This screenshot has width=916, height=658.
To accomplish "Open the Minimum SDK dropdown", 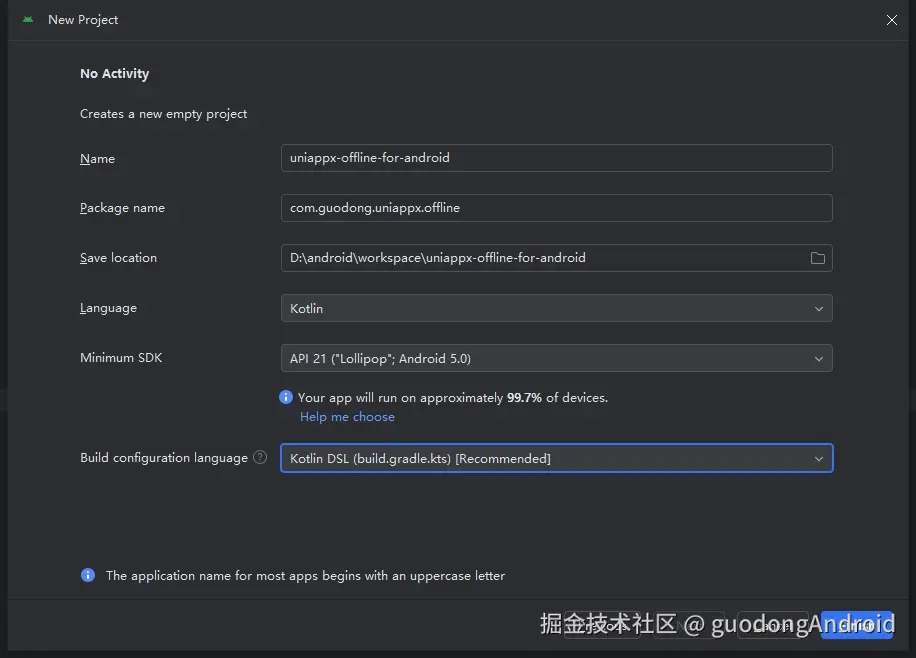I will pos(557,358).
